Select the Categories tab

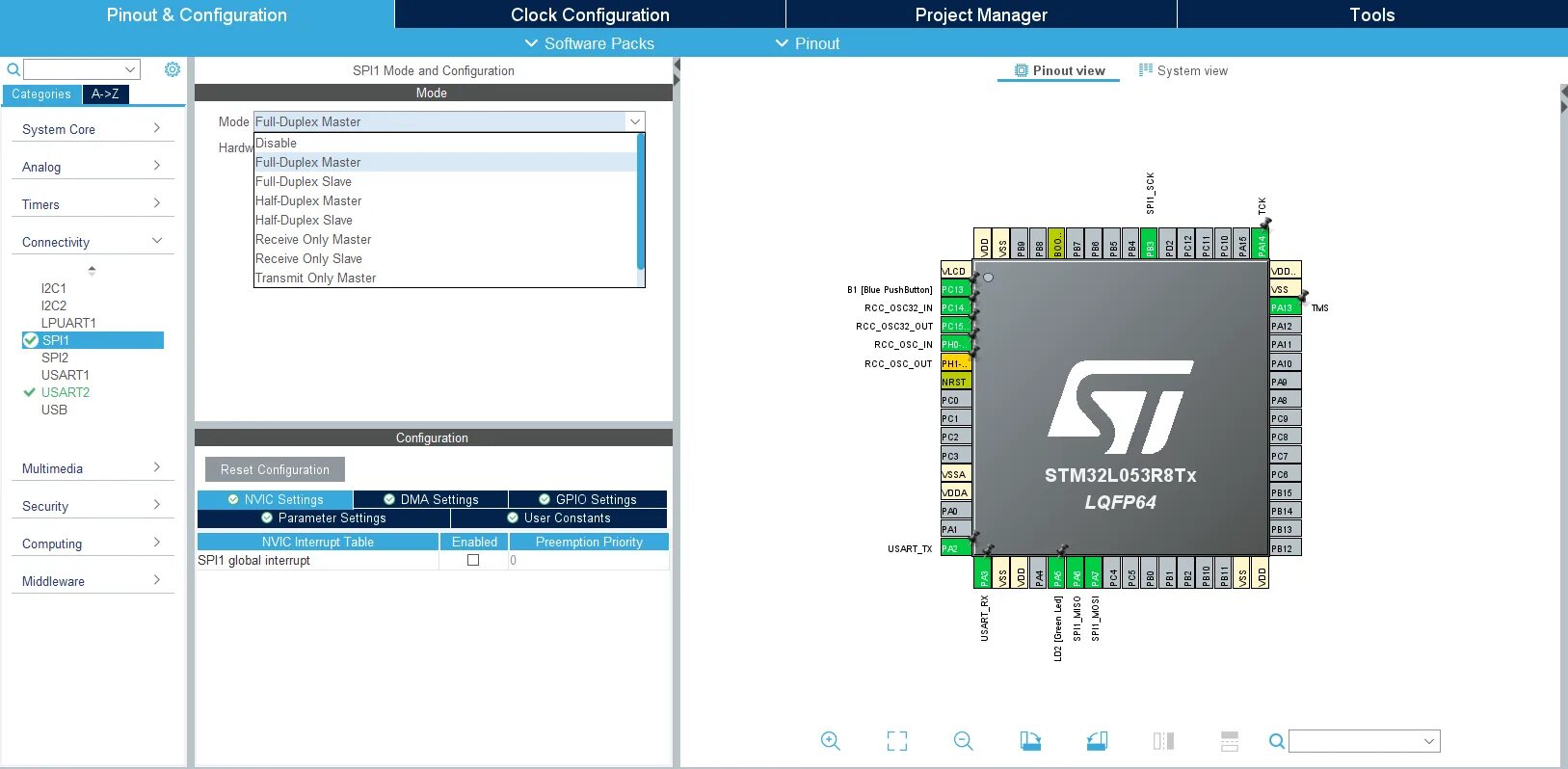point(41,94)
